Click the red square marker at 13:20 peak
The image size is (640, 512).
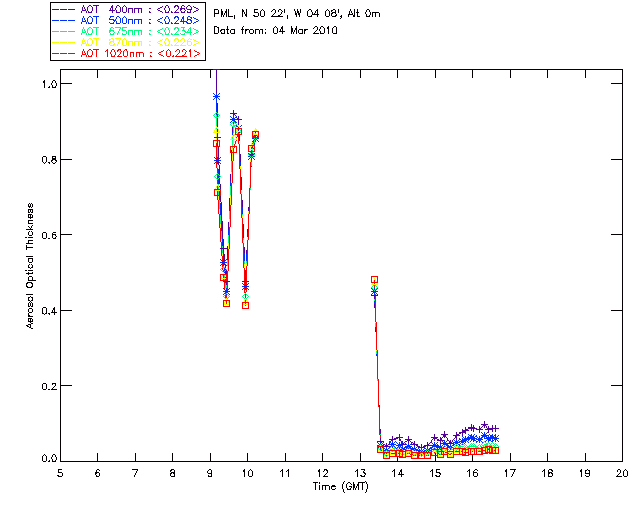(374, 280)
